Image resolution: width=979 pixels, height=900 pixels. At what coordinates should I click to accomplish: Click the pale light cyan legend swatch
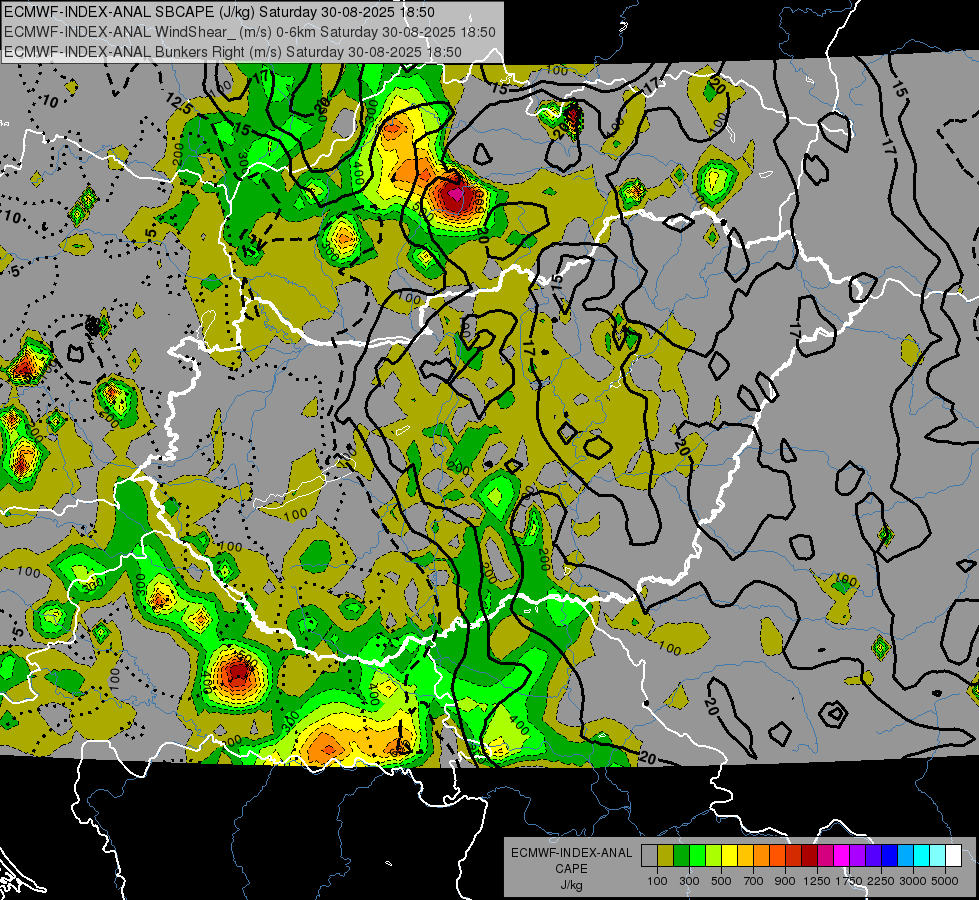pos(938,856)
